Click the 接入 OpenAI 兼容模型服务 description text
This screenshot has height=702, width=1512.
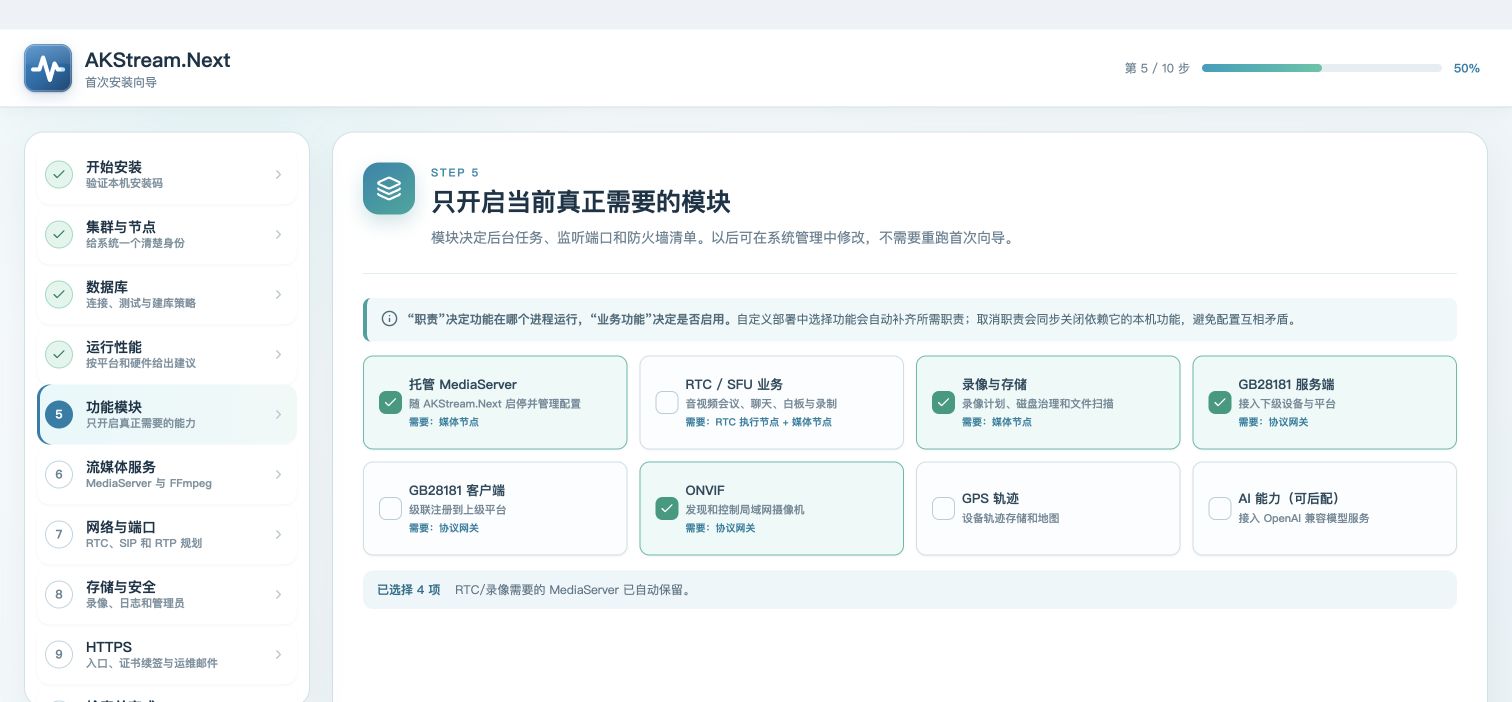[x=1303, y=518]
